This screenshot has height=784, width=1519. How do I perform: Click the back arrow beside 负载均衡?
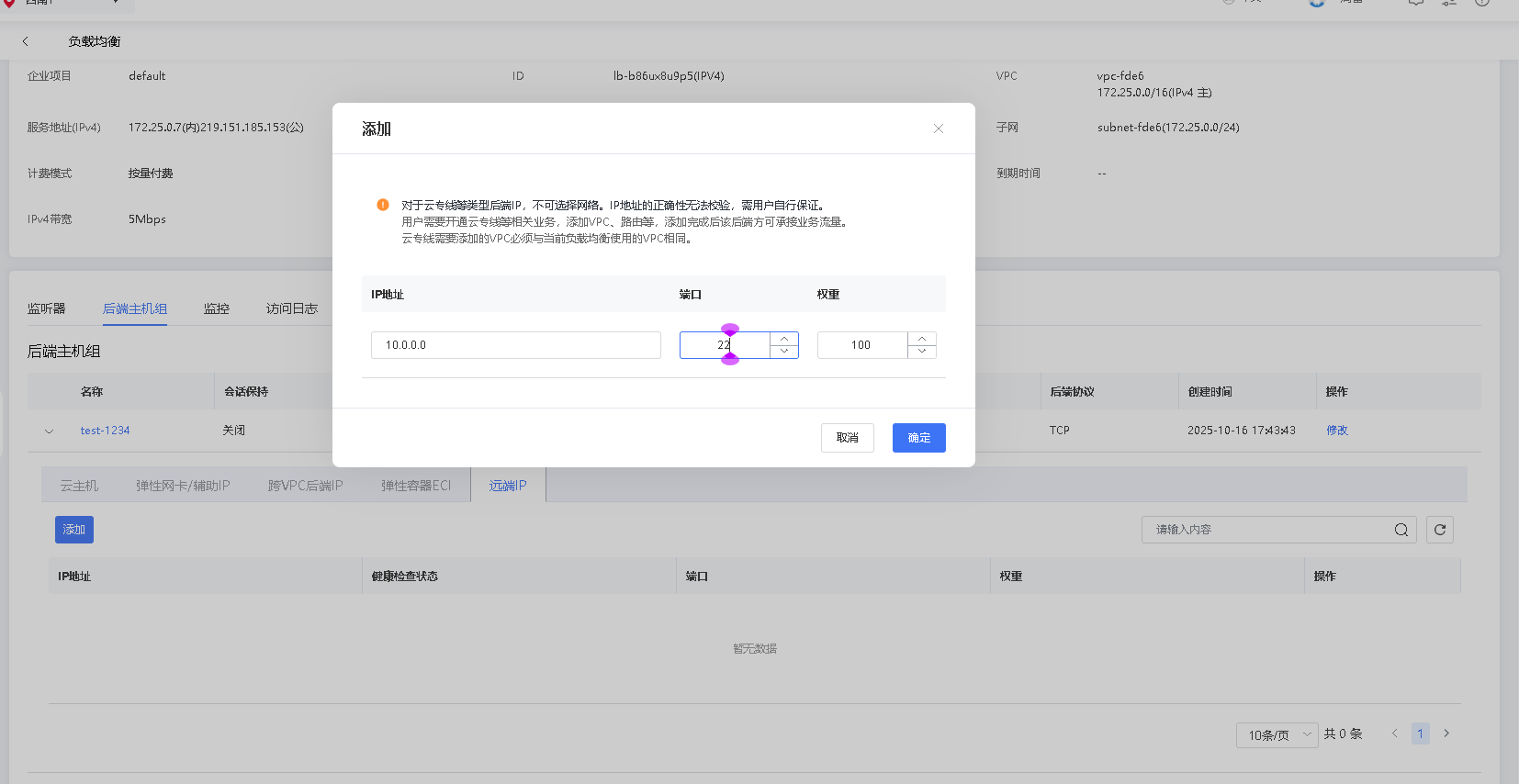26,41
